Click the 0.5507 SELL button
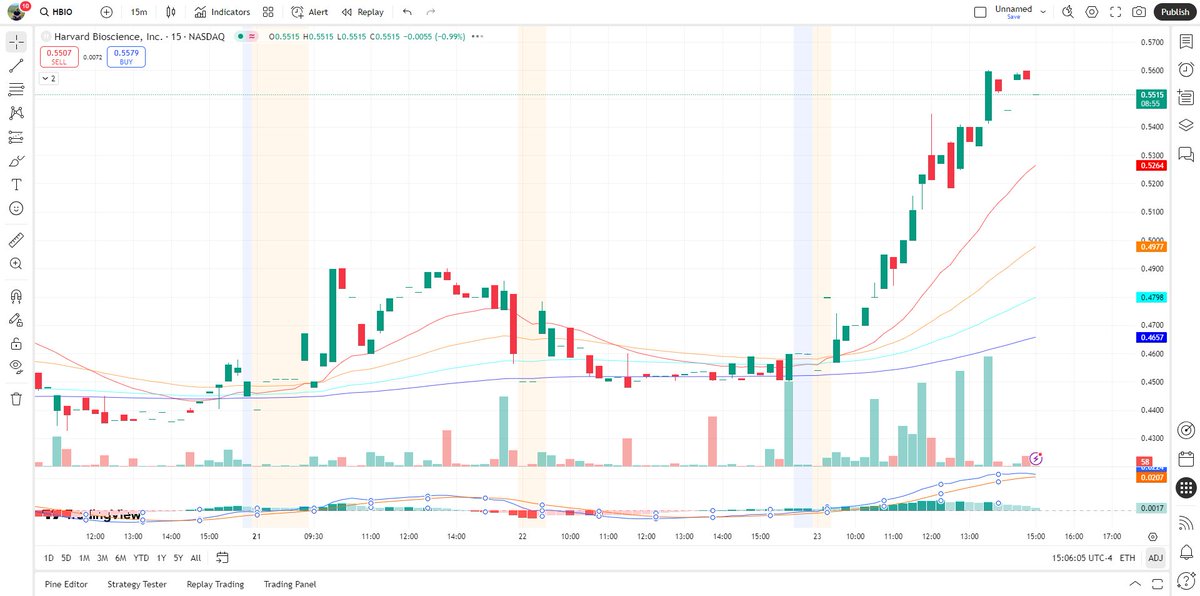Image resolution: width=1200 pixels, height=596 pixels. point(59,58)
